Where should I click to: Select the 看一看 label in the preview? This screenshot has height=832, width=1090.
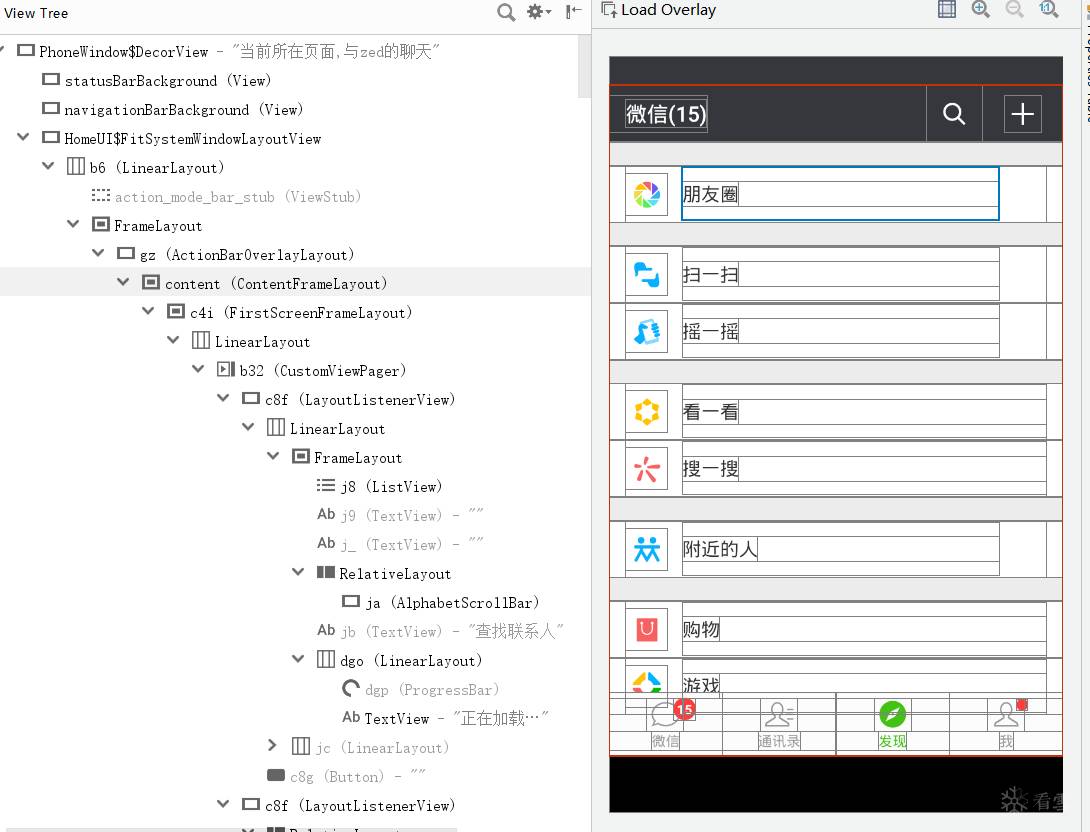pyautogui.click(x=710, y=412)
